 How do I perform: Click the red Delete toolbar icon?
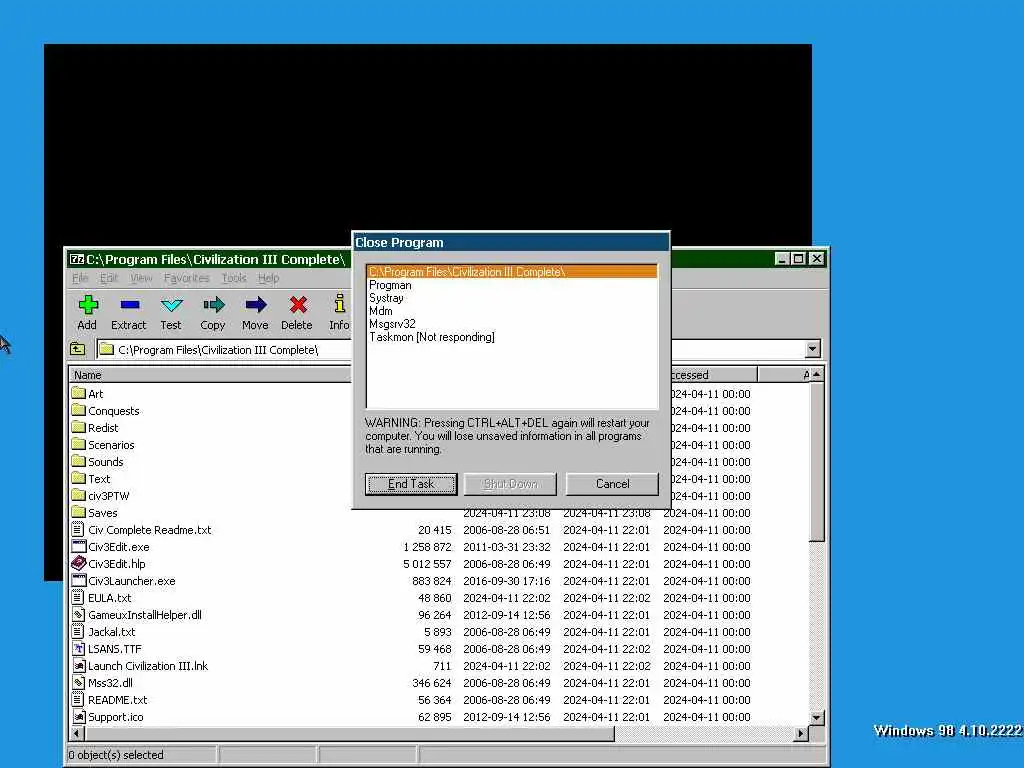coord(298,305)
